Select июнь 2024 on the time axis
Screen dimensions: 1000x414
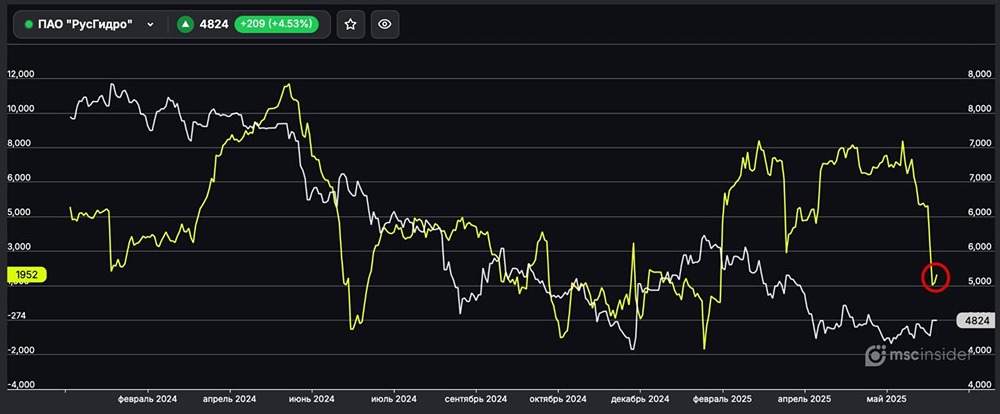[310, 398]
